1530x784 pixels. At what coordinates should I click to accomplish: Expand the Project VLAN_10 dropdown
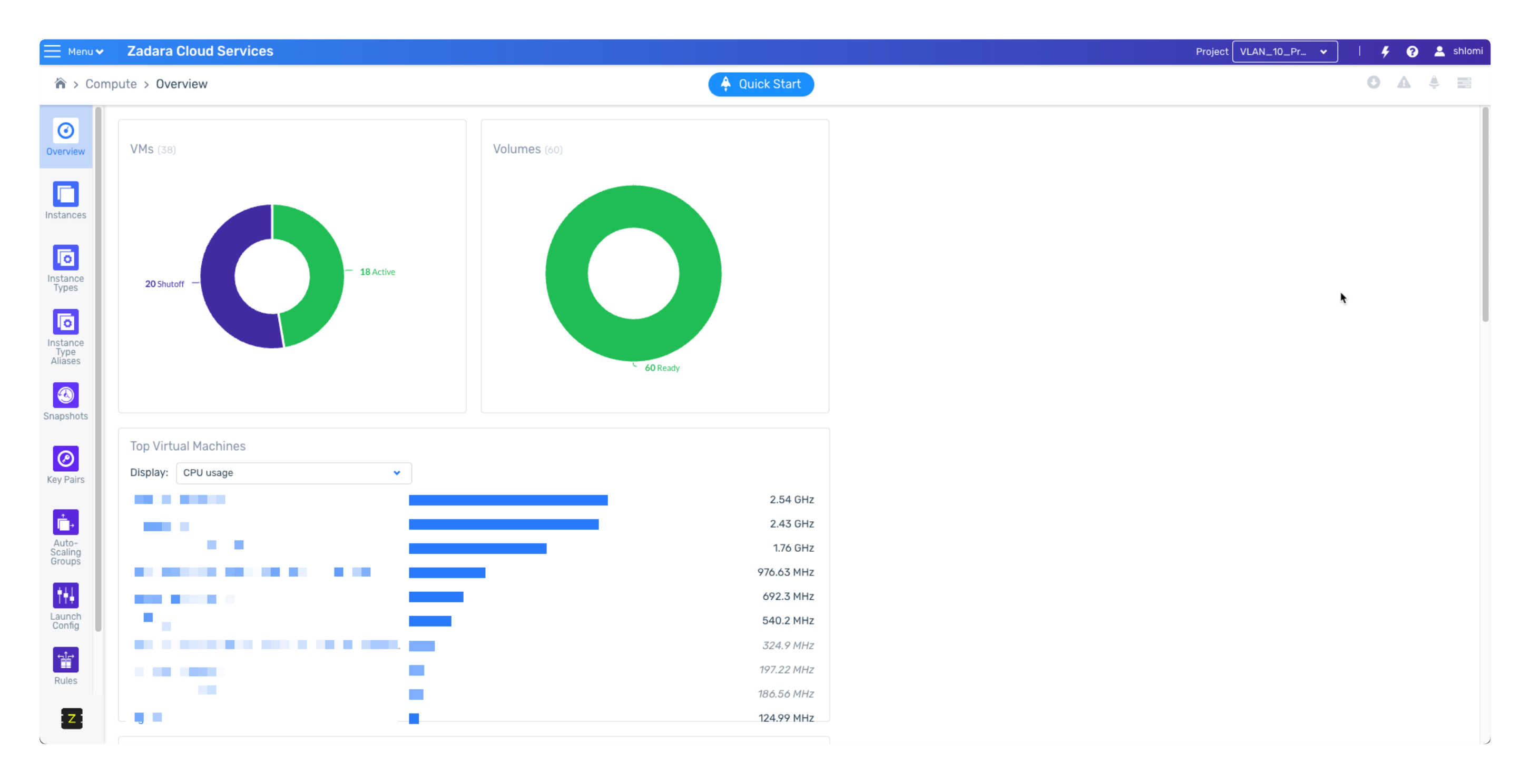coord(1284,52)
